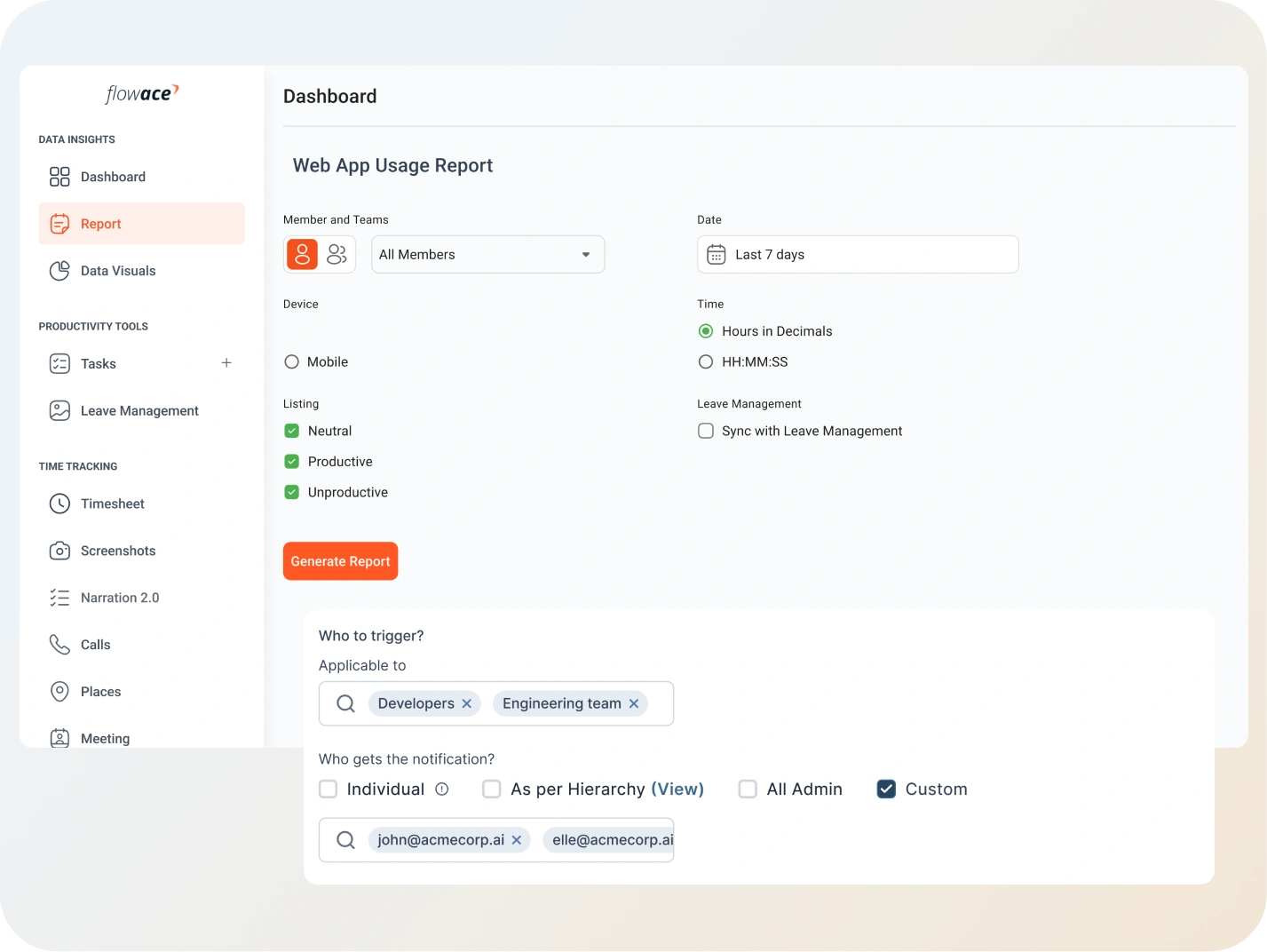Enable Sync with Leave Management

[706, 432]
